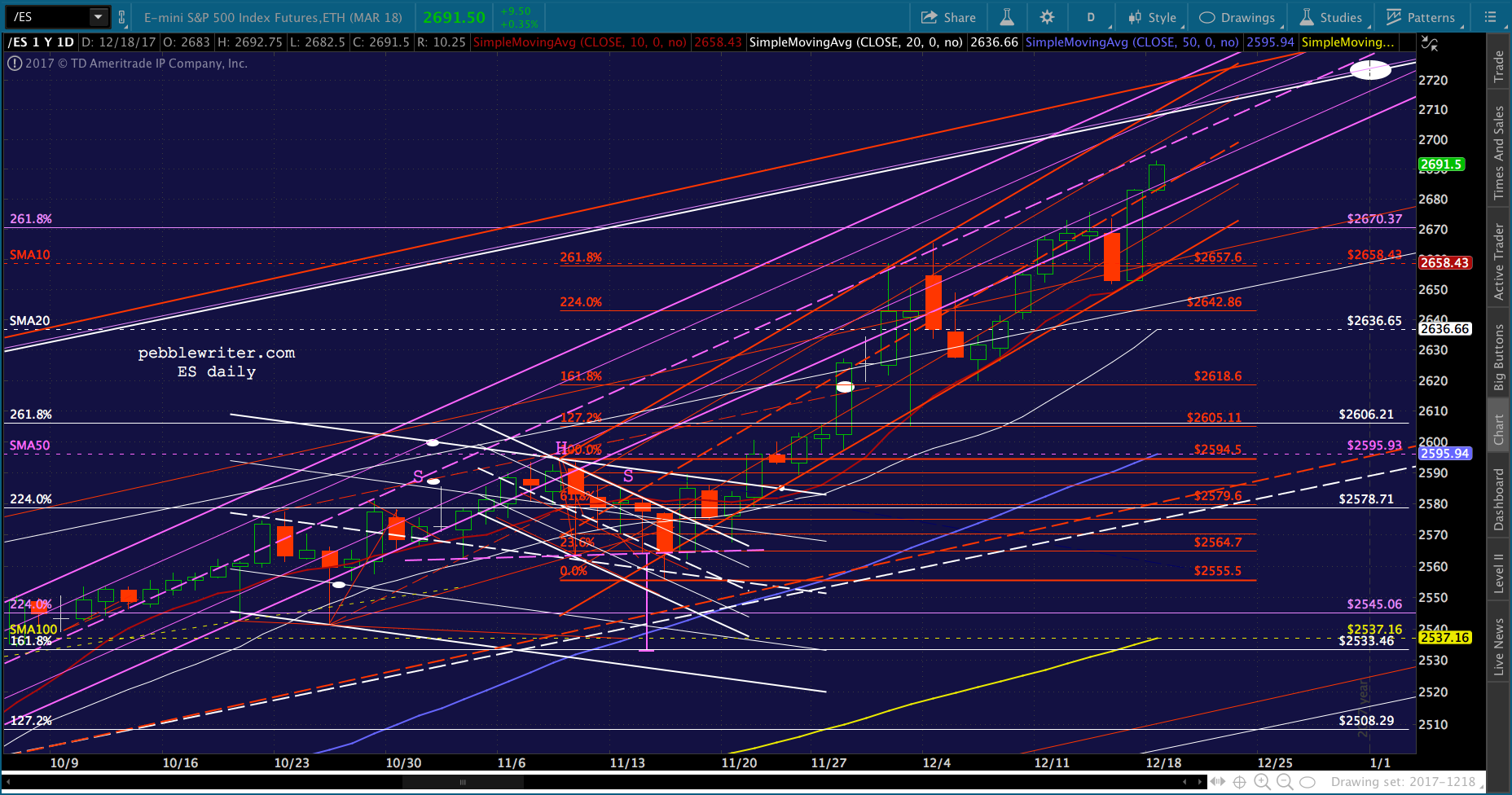Click the /ES 1 Y 1D chart label
This screenshot has width=1512, height=795.
pyautogui.click(x=42, y=42)
